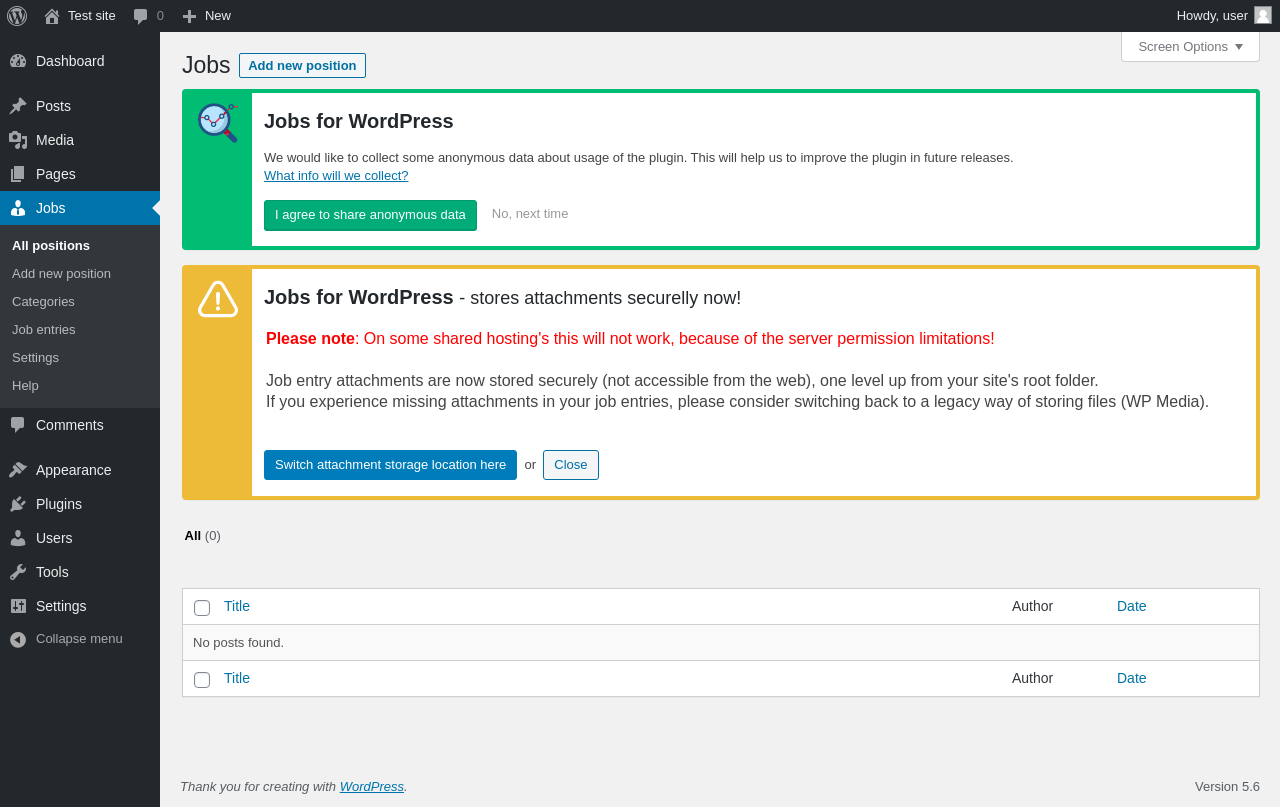1280x807 pixels.
Task: Close the attachment storage notice
Action: point(571,465)
